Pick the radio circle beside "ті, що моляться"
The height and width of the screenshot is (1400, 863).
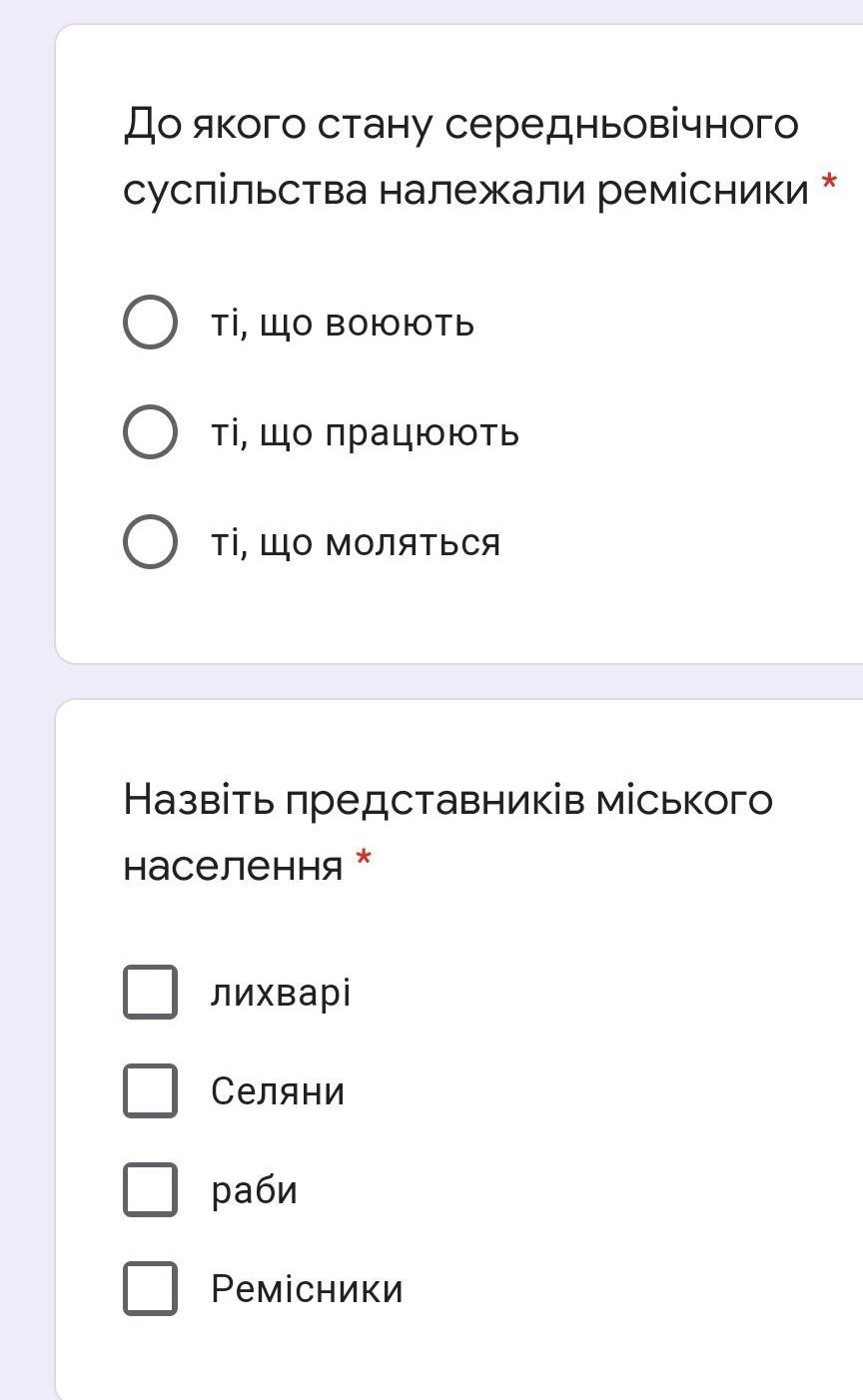click(x=150, y=542)
